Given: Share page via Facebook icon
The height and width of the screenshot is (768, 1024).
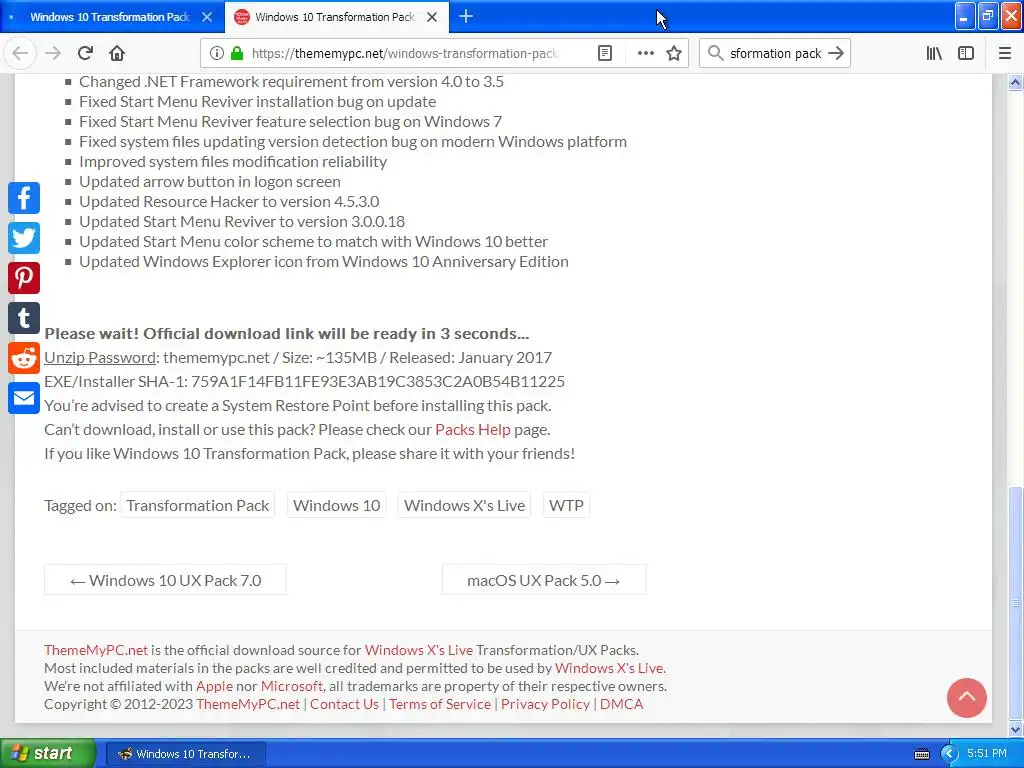Looking at the screenshot, I should [x=24, y=198].
